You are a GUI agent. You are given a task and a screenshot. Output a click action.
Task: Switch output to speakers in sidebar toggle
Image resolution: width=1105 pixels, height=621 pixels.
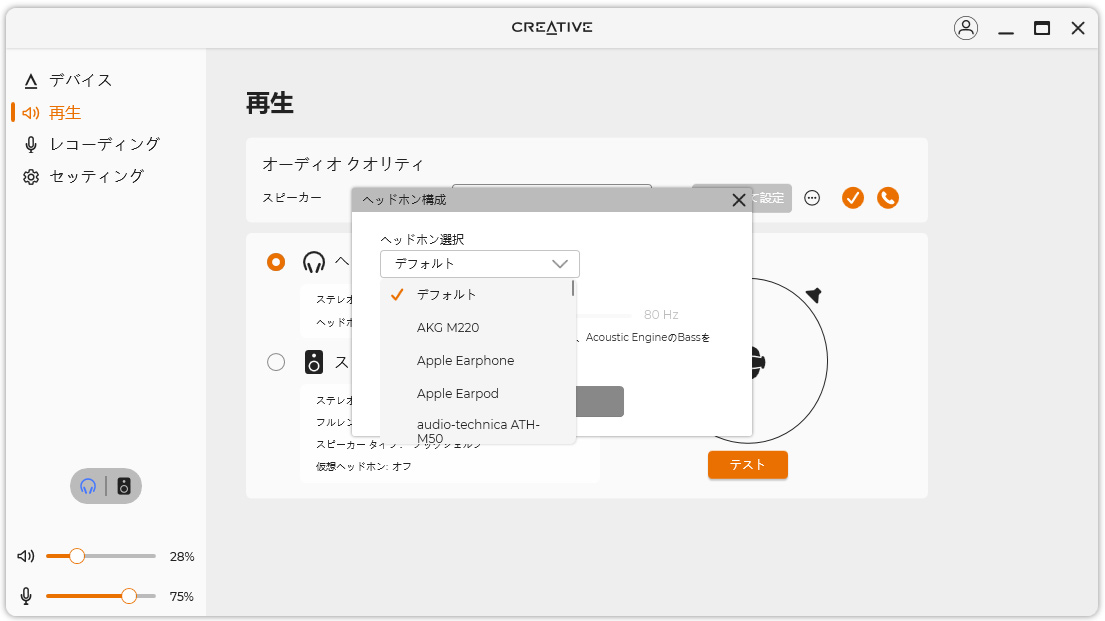click(124, 486)
